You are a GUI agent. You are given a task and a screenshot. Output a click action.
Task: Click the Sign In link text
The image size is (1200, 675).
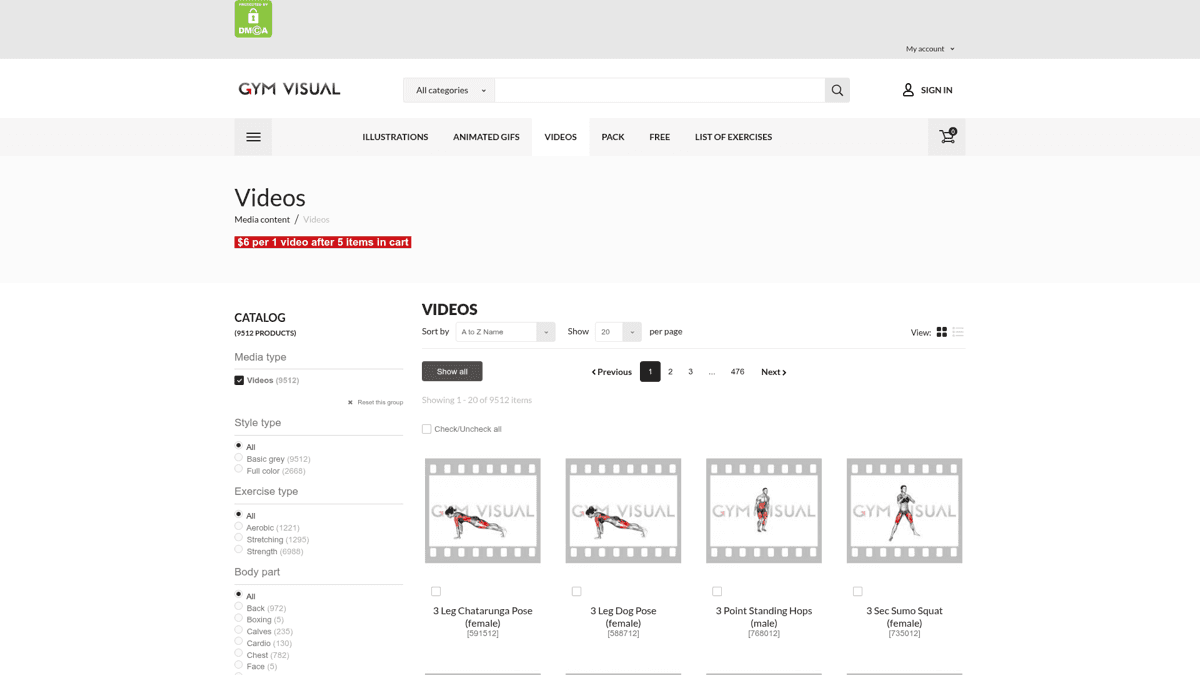pos(937,90)
